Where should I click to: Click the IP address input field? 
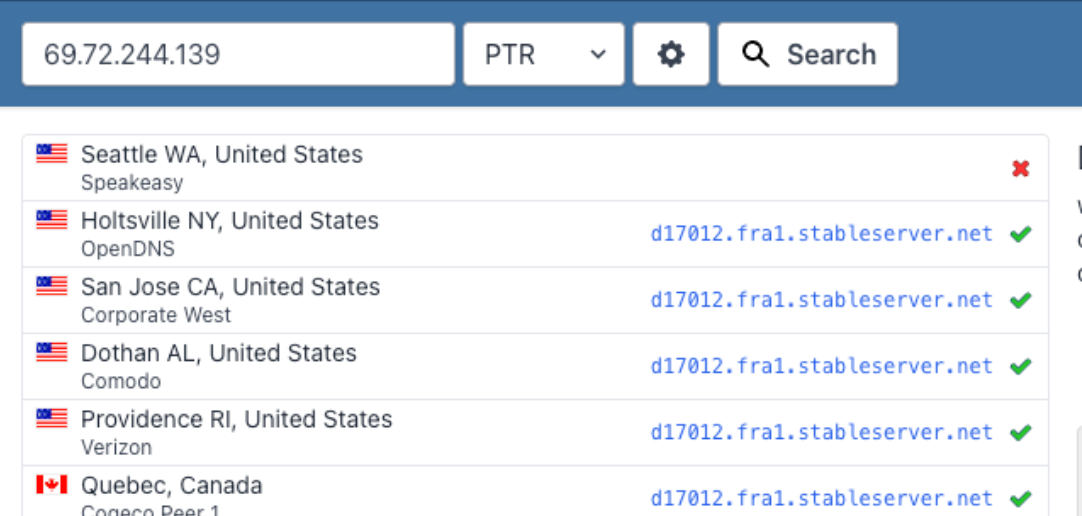(x=238, y=54)
